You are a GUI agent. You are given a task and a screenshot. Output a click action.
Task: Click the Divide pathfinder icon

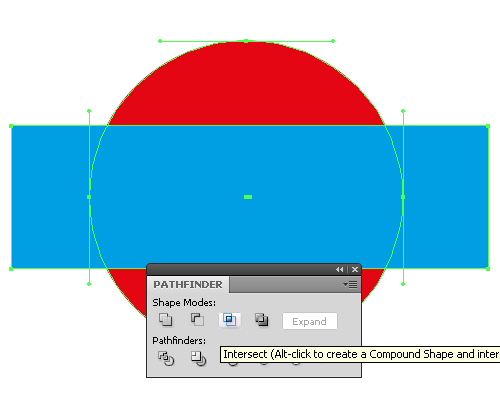click(166, 359)
